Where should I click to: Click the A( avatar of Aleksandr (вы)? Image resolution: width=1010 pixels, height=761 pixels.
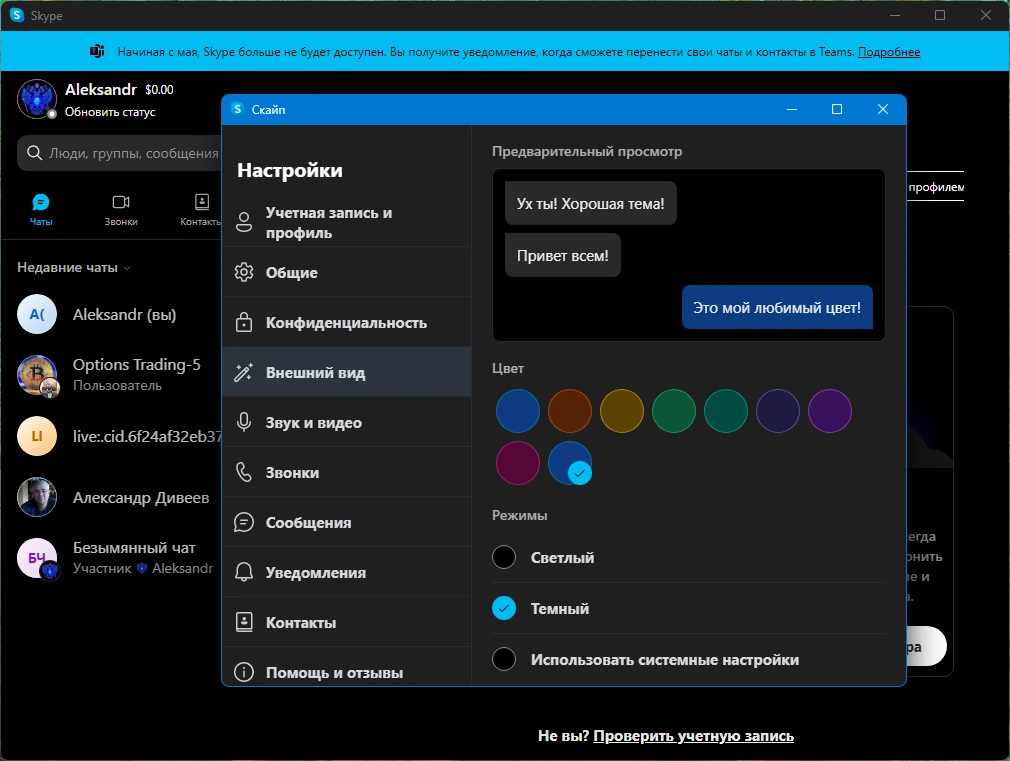[37, 314]
